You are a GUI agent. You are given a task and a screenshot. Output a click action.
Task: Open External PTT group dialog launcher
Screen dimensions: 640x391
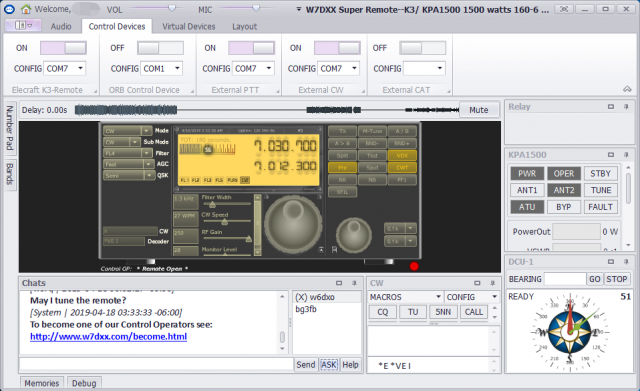(x=277, y=91)
